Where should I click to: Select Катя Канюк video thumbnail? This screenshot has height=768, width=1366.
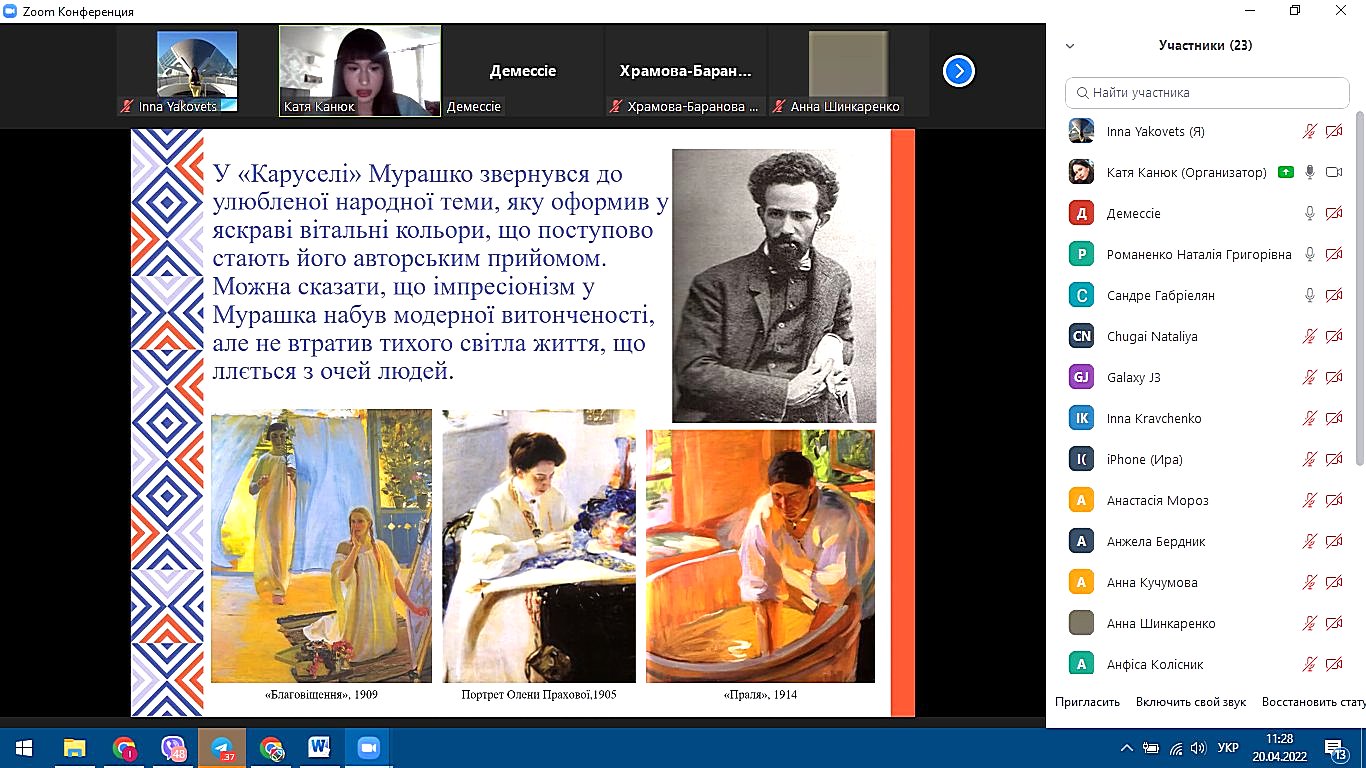[360, 71]
